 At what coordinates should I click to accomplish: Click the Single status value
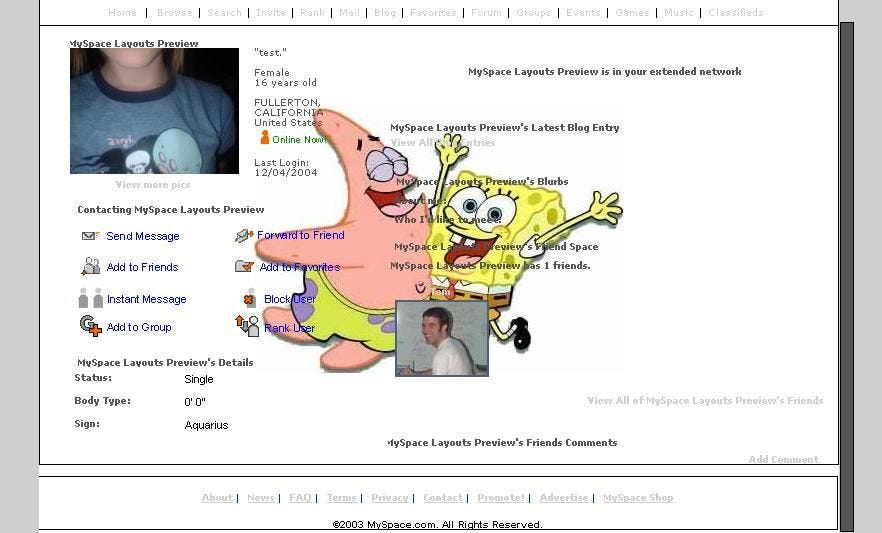[x=199, y=379]
